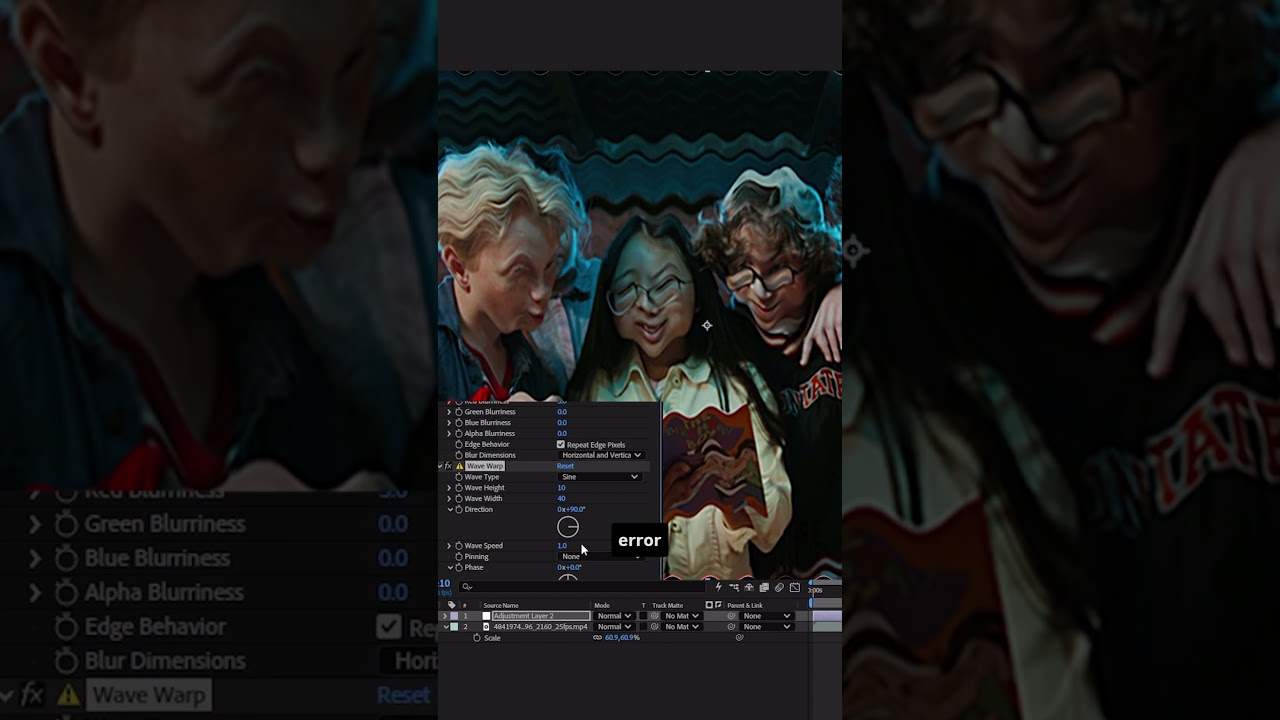
Task: Reset the Wave Warp effect
Action: (x=565, y=466)
